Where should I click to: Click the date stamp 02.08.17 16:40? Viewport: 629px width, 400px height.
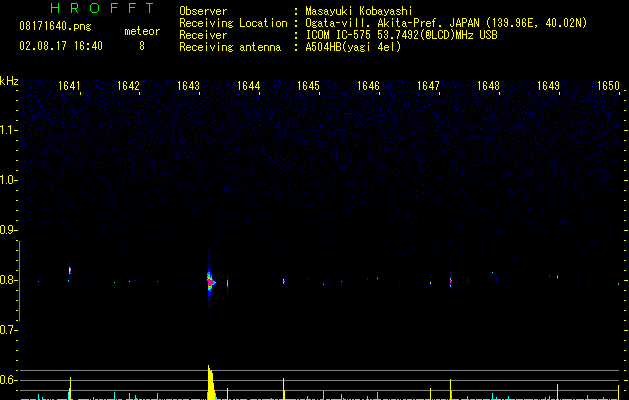[x=61, y=46]
